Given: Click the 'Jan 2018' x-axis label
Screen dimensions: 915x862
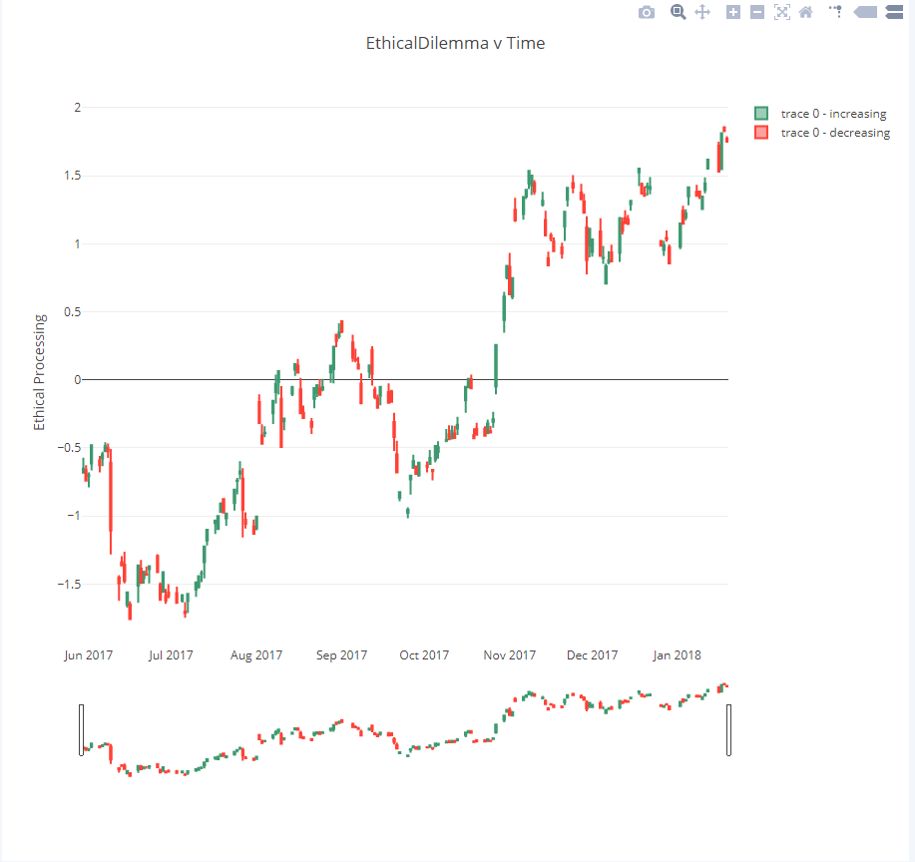Looking at the screenshot, I should (677, 655).
